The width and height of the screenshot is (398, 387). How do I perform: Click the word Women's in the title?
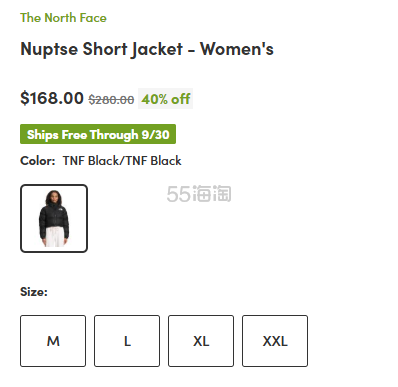click(x=237, y=49)
